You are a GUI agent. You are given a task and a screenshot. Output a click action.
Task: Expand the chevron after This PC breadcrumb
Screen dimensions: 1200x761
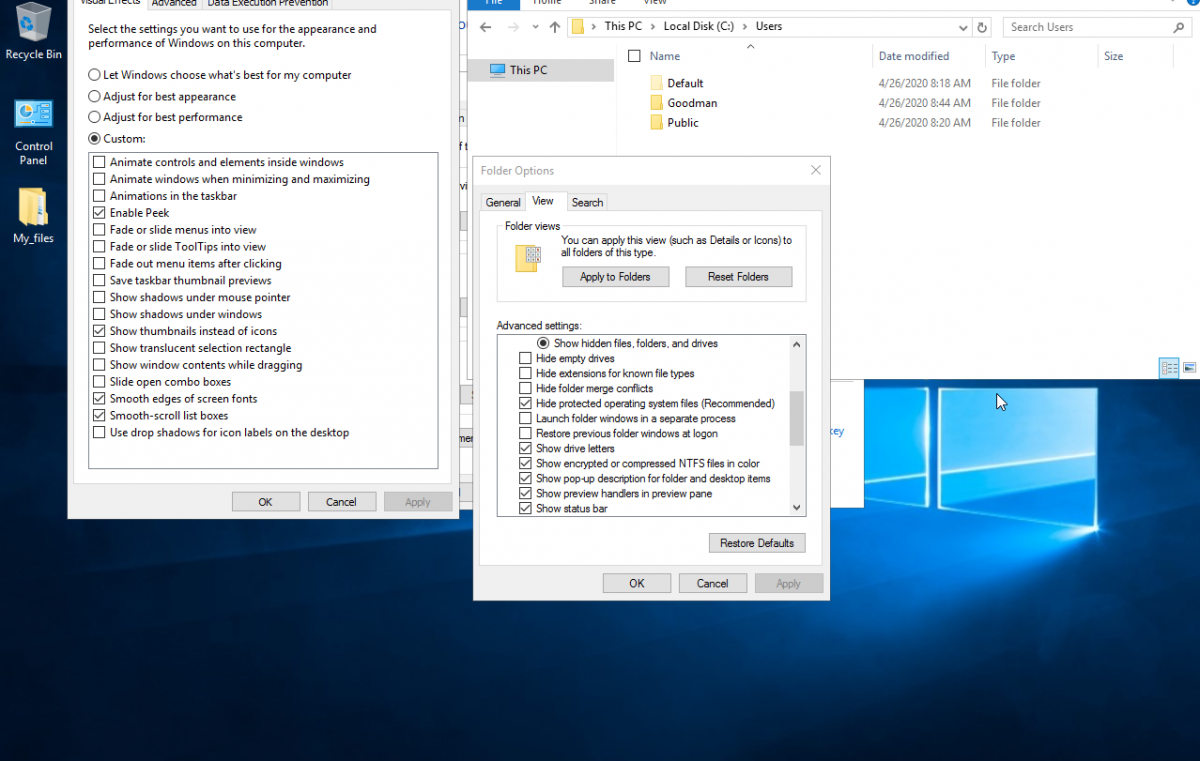click(x=652, y=27)
